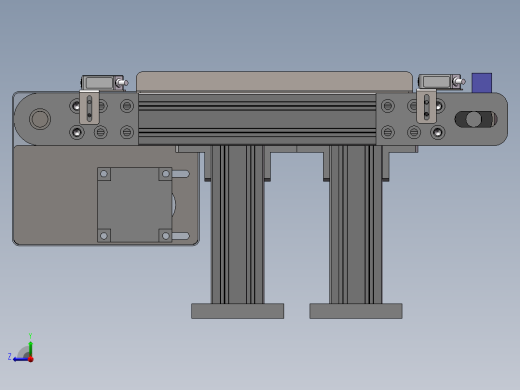The height and width of the screenshot is (390, 520).
Task: Click the blue Z axis arrow of the triad
Action: [20, 359]
